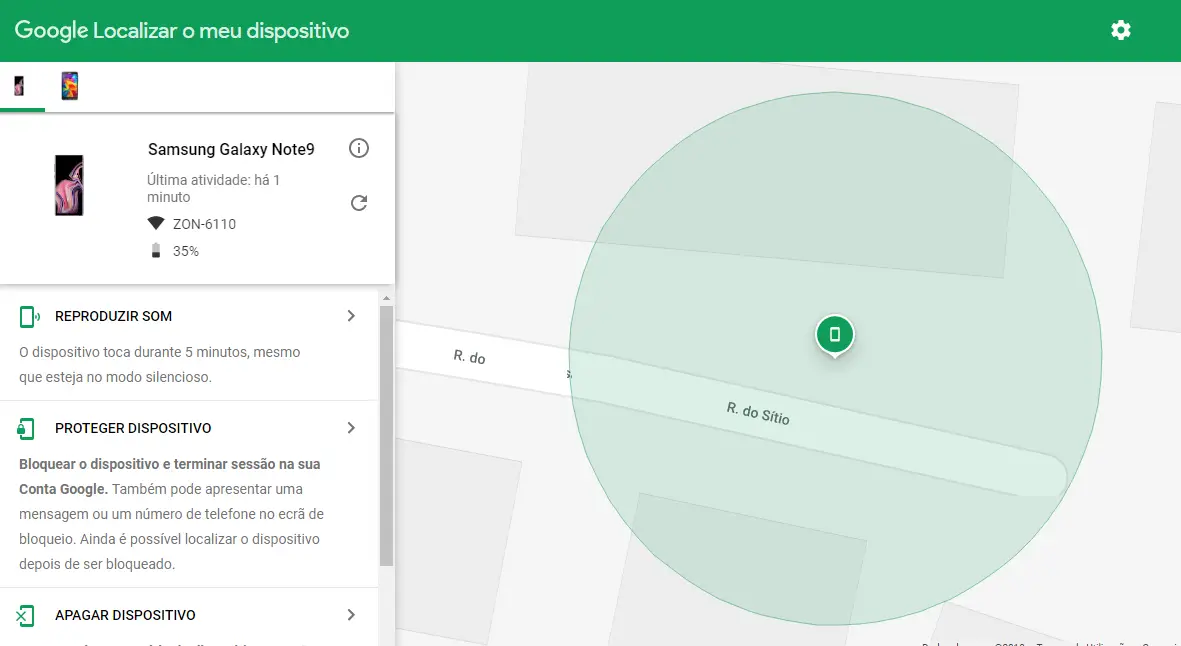This screenshot has width=1181, height=646.
Task: Click the Samsung Galaxy Note9 device name
Action: tap(231, 149)
